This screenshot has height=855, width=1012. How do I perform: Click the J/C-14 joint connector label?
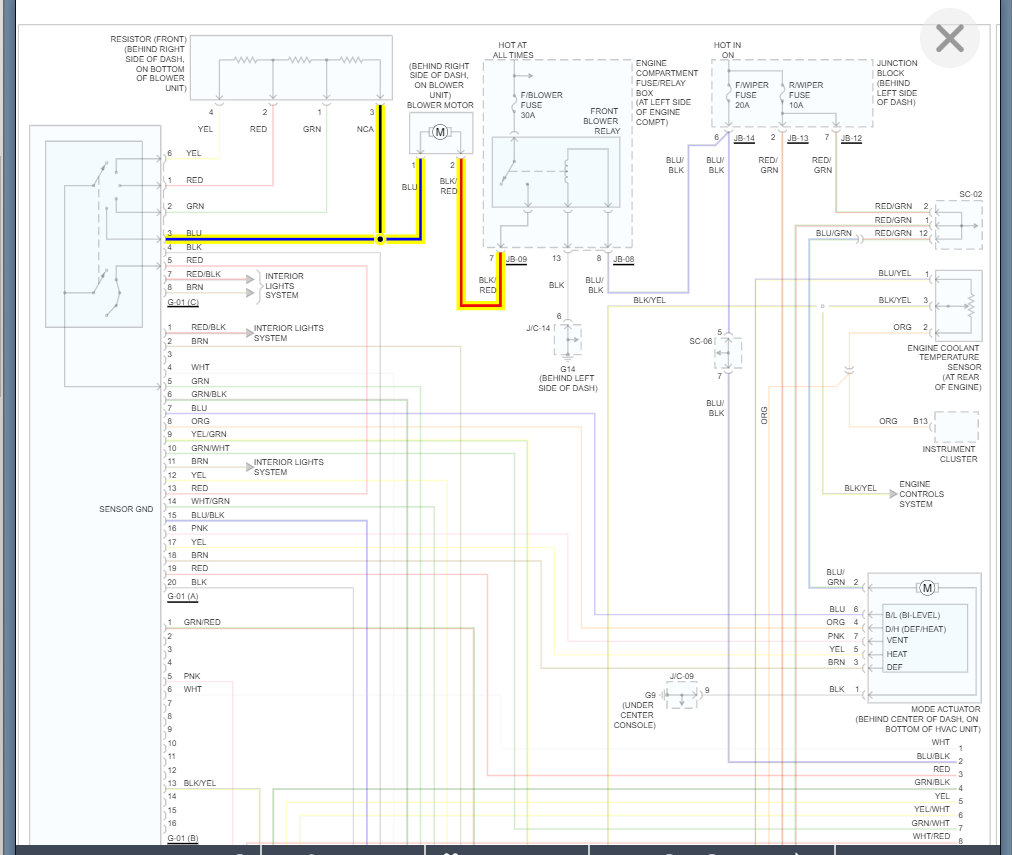[x=538, y=328]
